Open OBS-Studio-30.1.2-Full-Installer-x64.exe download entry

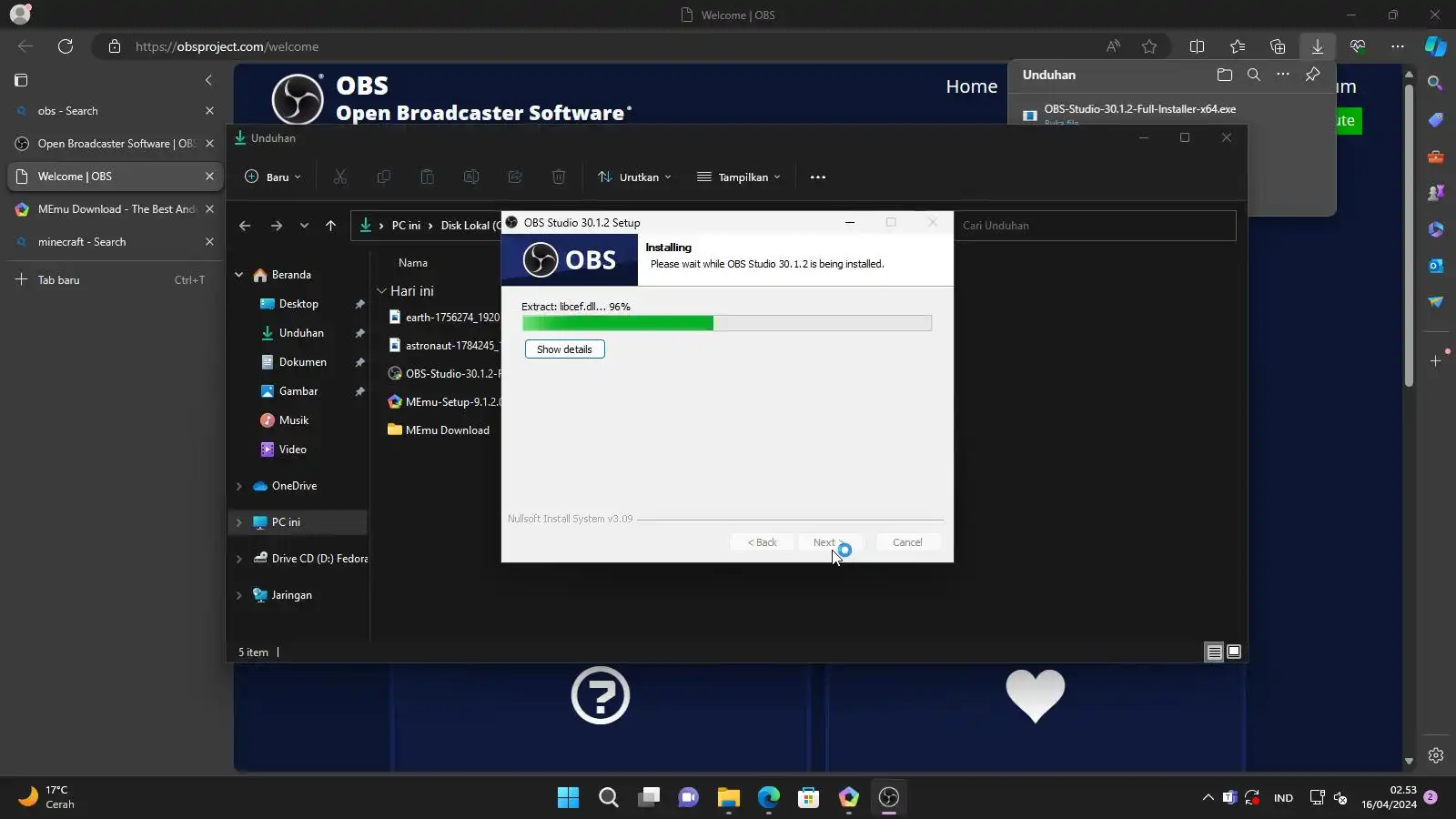pyautogui.click(x=1139, y=109)
